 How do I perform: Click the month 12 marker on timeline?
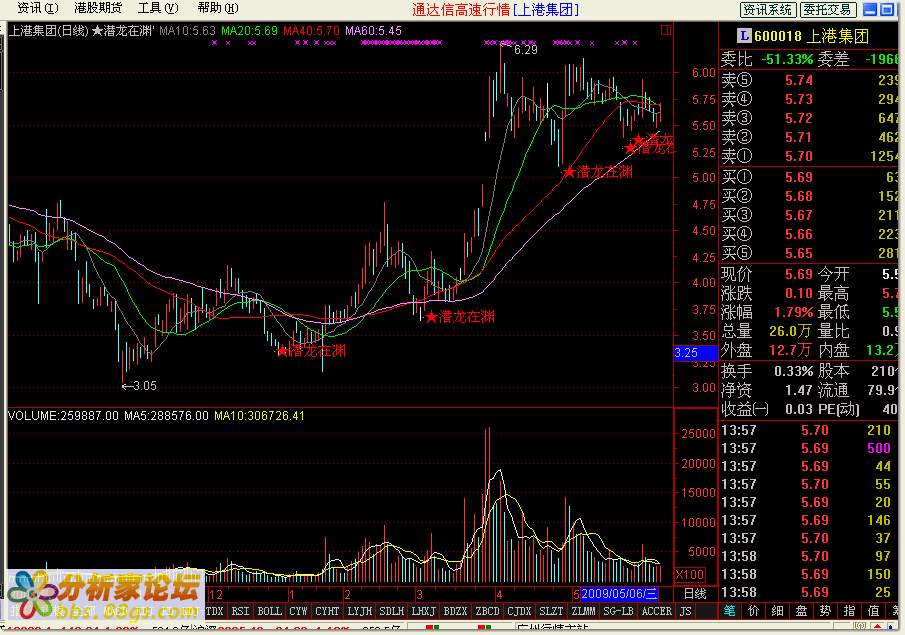(216, 594)
